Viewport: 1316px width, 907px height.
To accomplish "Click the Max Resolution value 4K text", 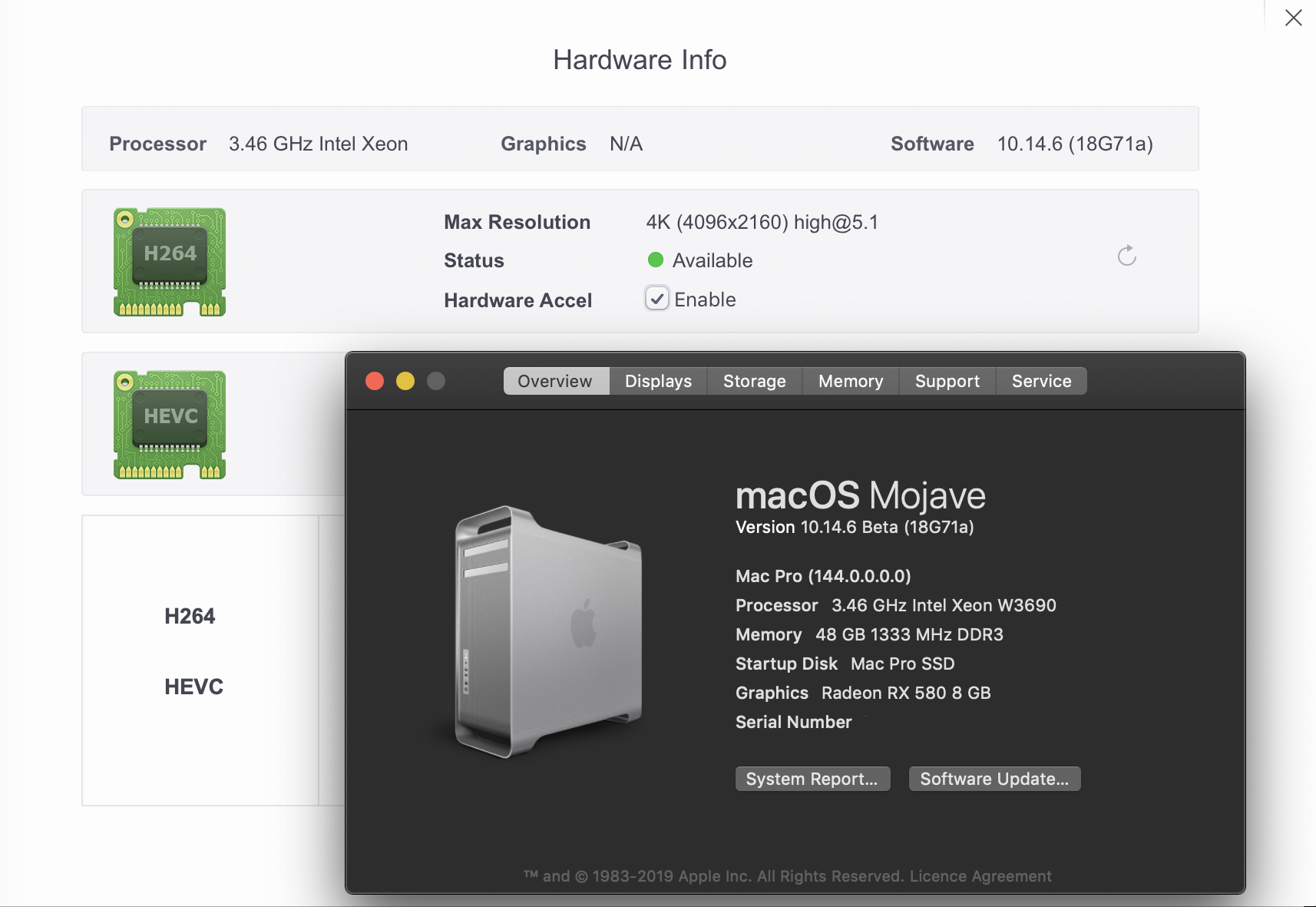I will [x=762, y=222].
